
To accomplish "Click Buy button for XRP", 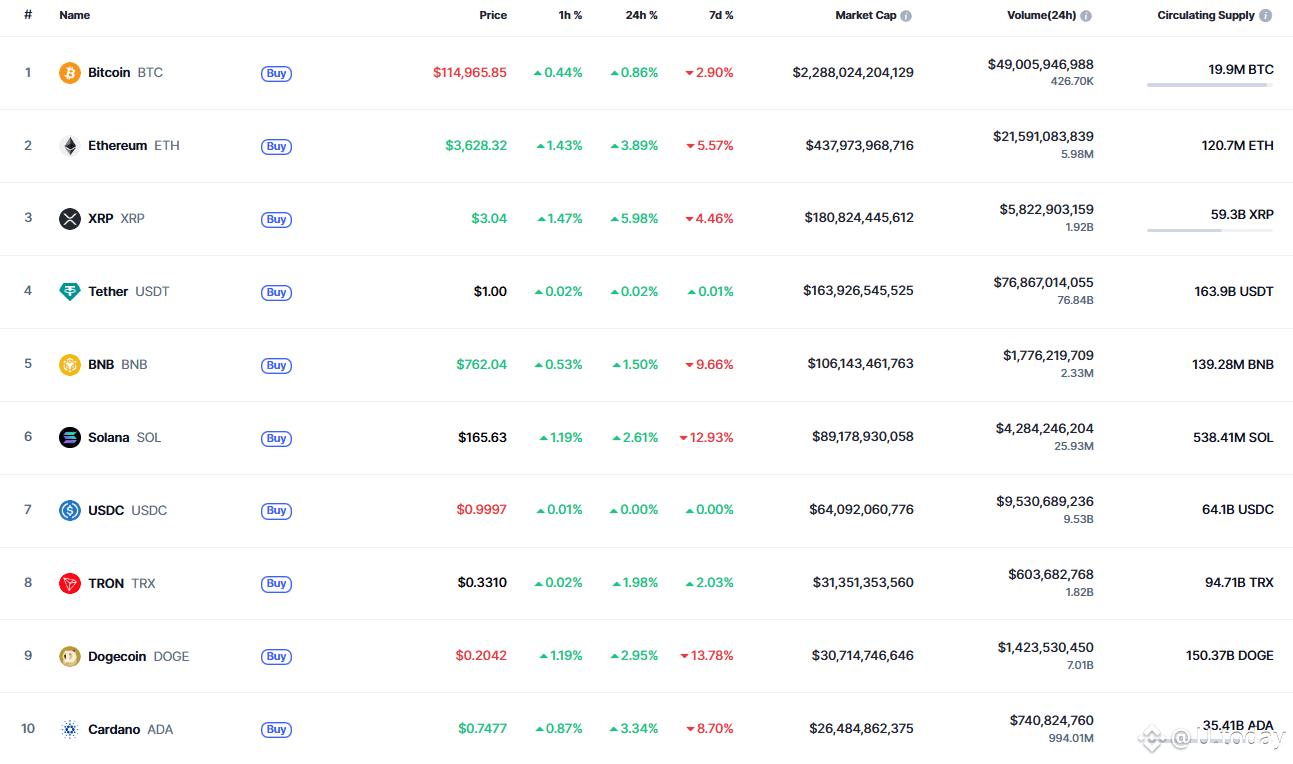I will (x=277, y=219).
